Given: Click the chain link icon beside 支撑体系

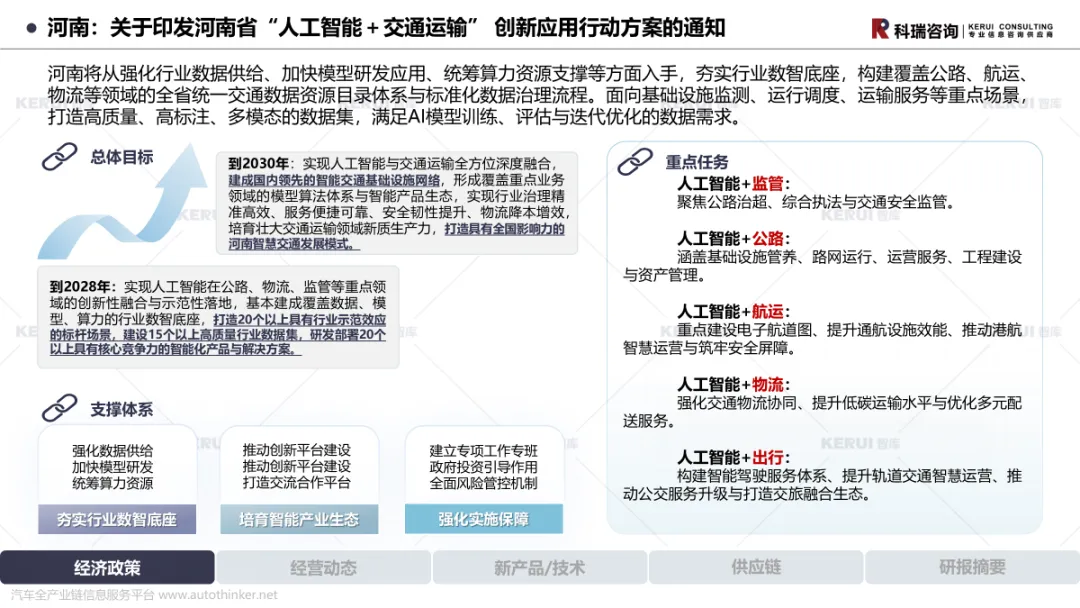Looking at the screenshot, I should (x=59, y=408).
